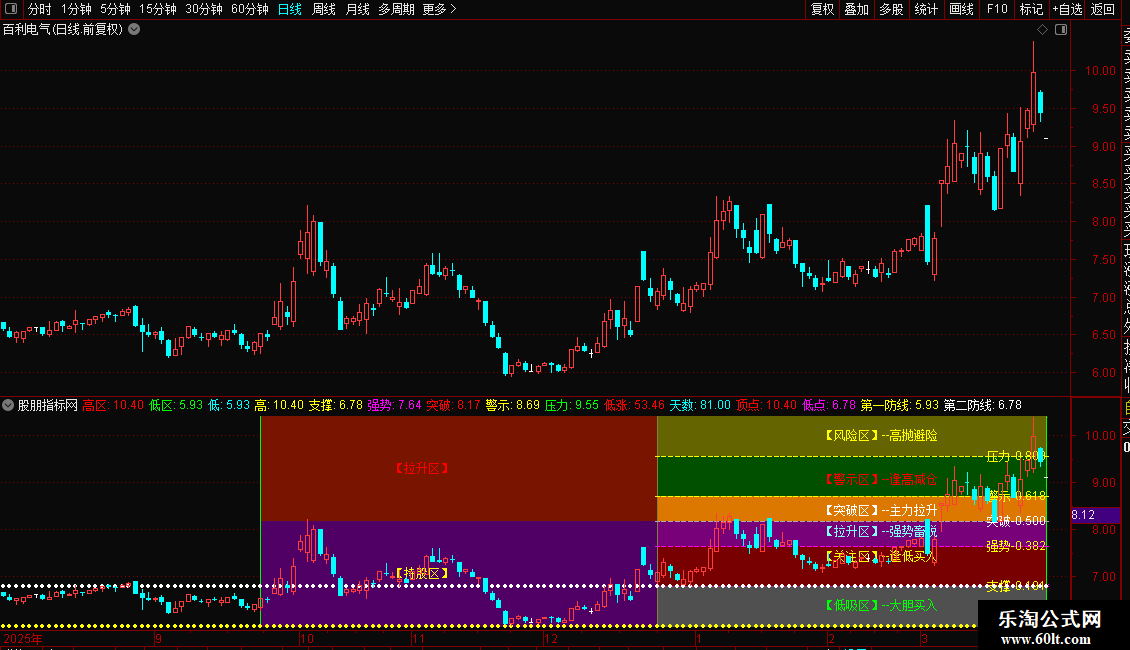This screenshot has height=650, width=1130.
Task: Click the 标记 mark button
Action: [x=1031, y=9]
